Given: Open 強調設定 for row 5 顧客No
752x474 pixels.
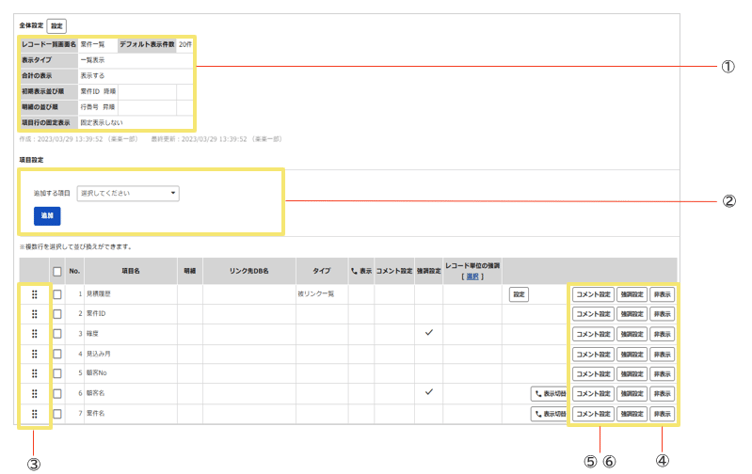Looking at the screenshot, I should point(632,374).
